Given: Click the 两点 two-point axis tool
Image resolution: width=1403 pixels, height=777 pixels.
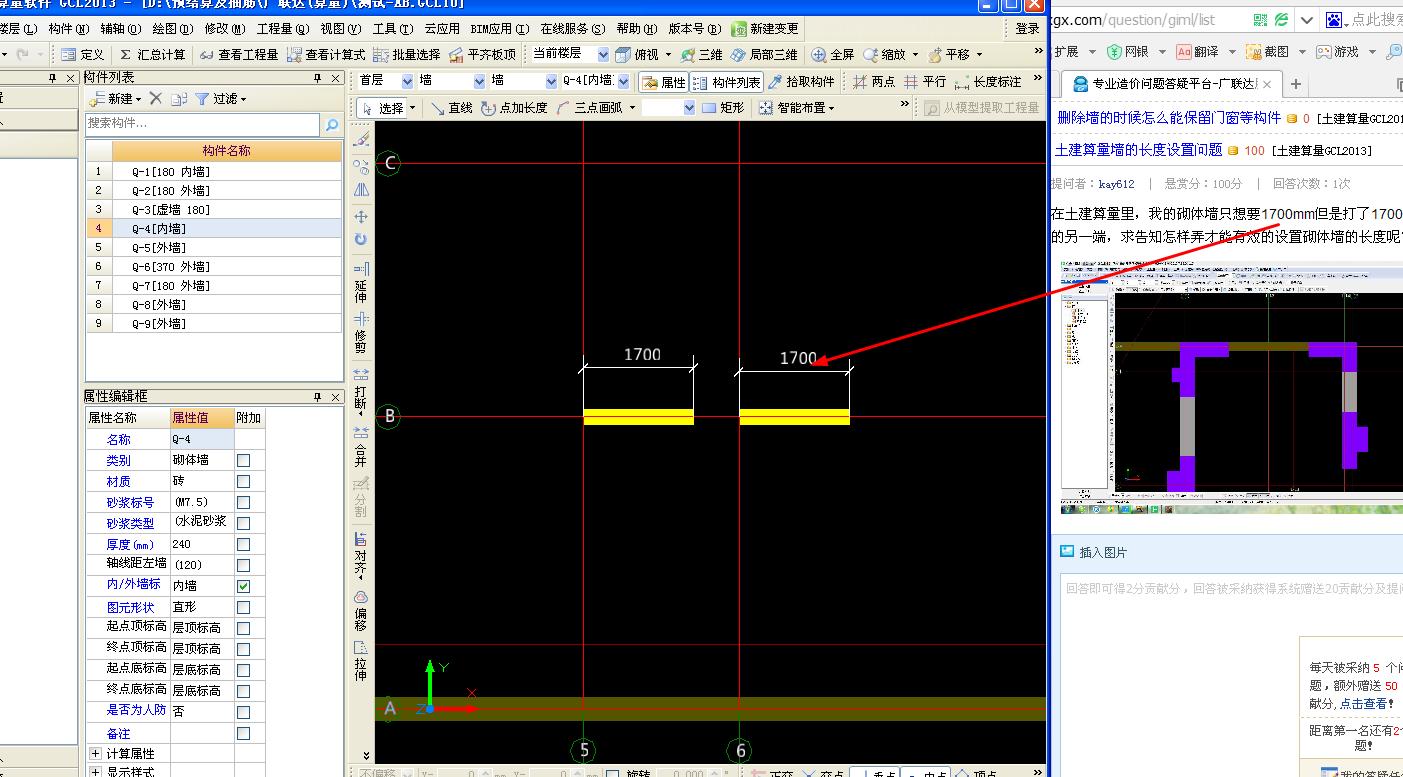Looking at the screenshot, I should (x=874, y=82).
